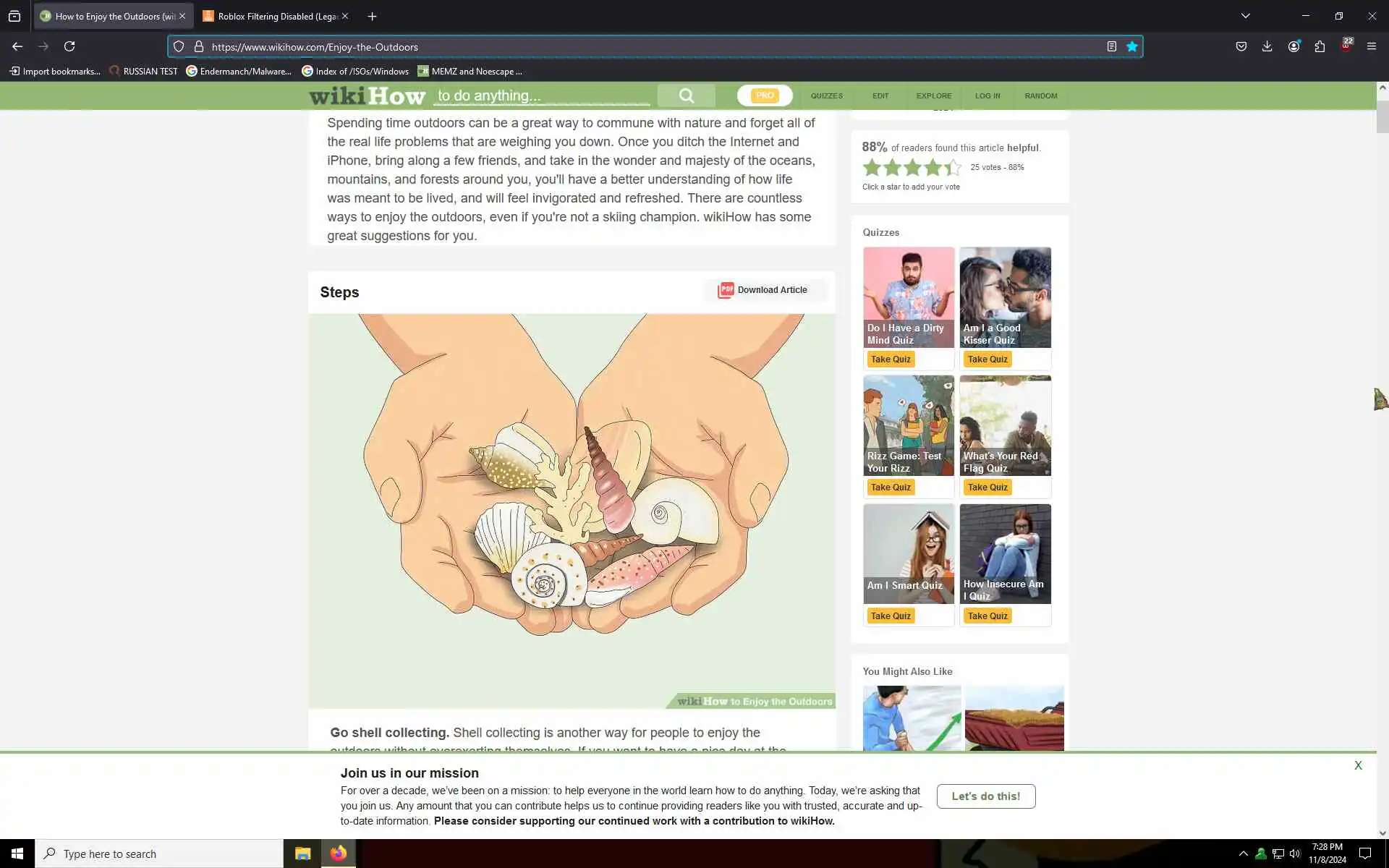The height and width of the screenshot is (868, 1389).
Task: Expand the list all tabs dropdown
Action: (x=1245, y=16)
